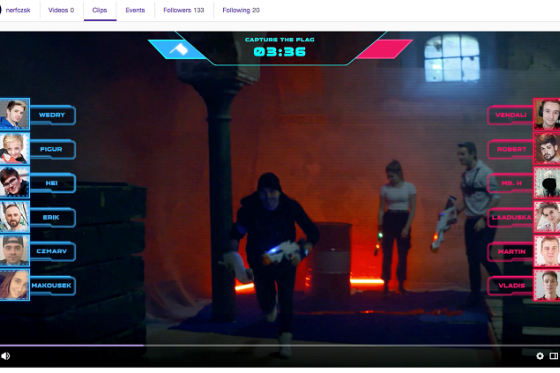The image size is (560, 373).
Task: Click the MR. H player name label
Action: click(511, 183)
